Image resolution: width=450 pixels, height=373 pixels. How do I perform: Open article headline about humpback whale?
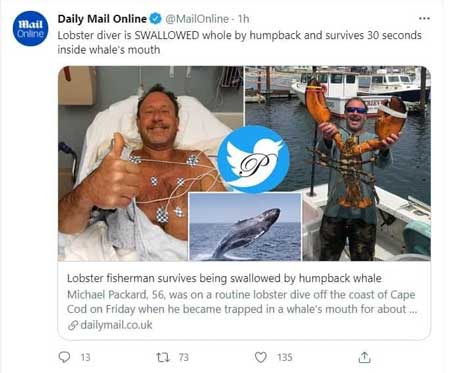tap(224, 278)
